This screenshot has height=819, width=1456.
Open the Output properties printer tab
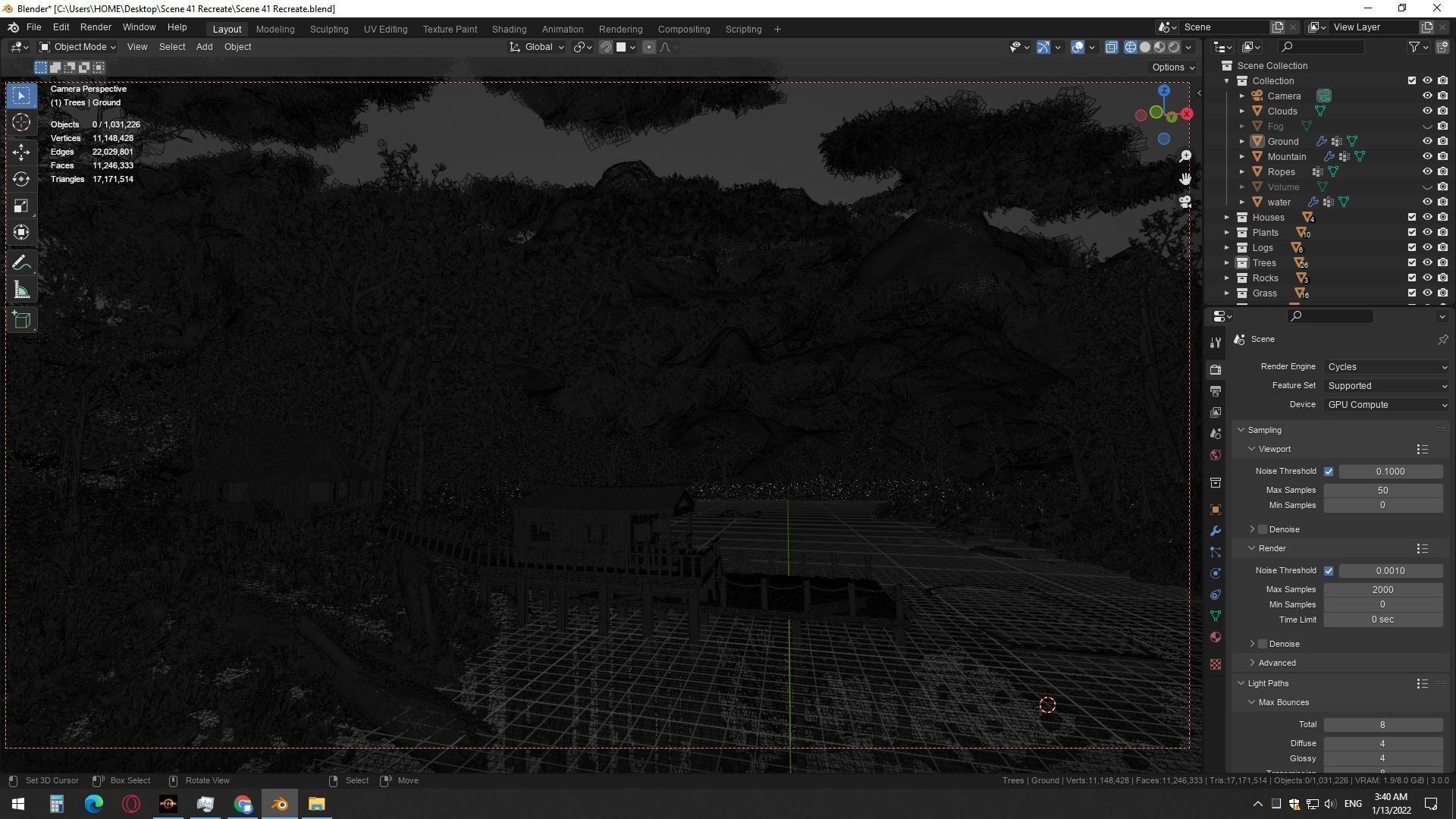tap(1216, 391)
